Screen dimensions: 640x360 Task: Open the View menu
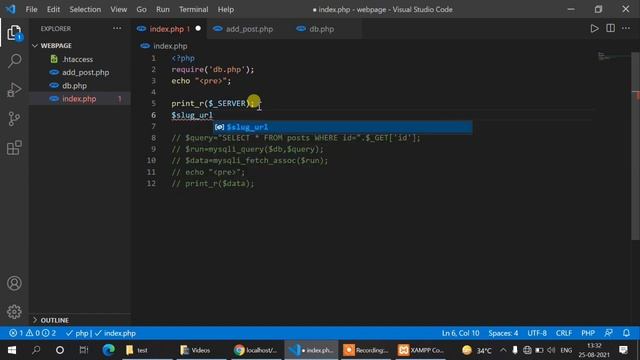tap(118, 9)
